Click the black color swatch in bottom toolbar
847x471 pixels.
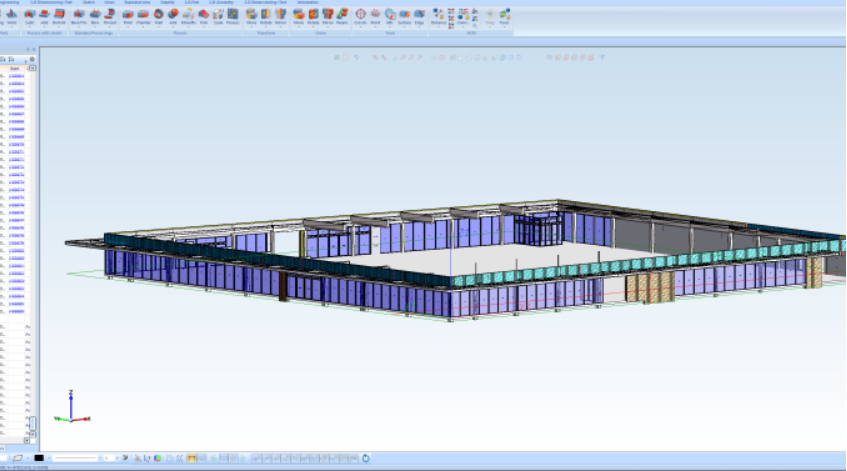[x=39, y=458]
